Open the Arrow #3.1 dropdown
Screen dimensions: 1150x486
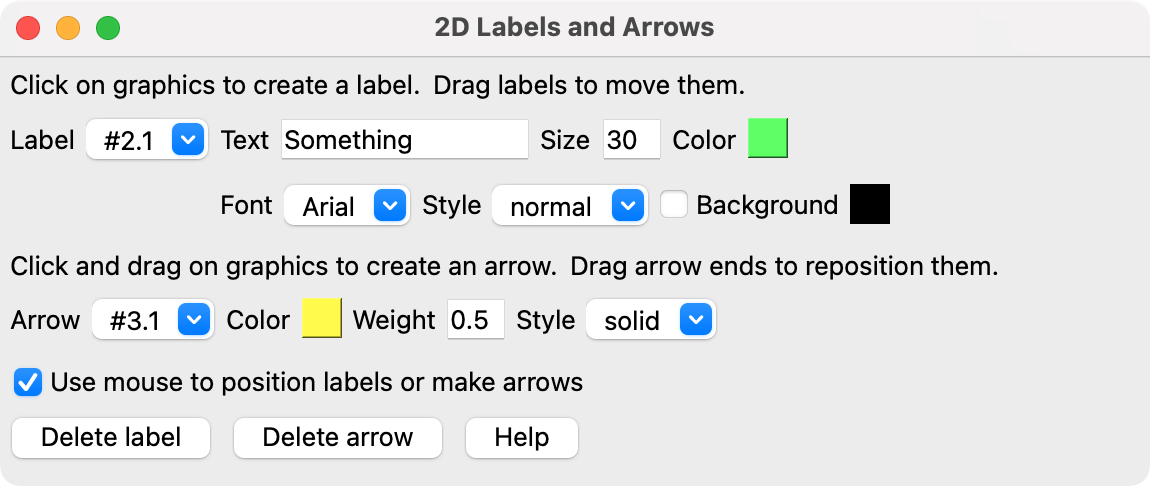click(152, 320)
